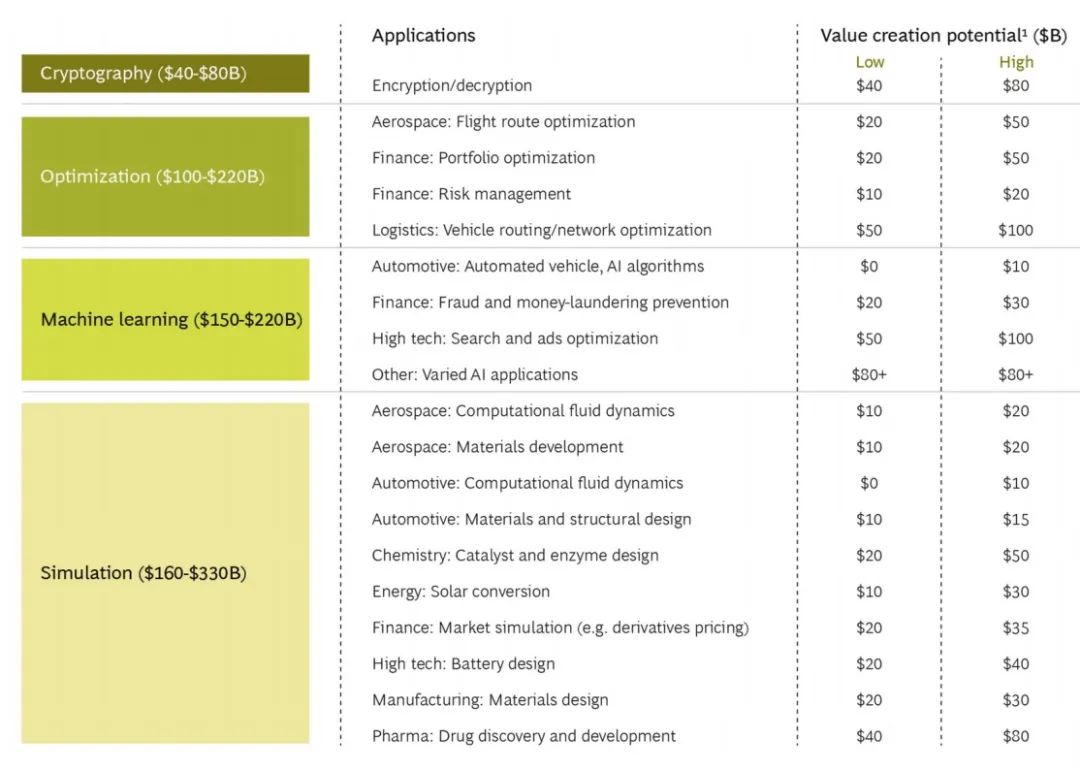Select Pharma: Drug discovery and development

523,736
